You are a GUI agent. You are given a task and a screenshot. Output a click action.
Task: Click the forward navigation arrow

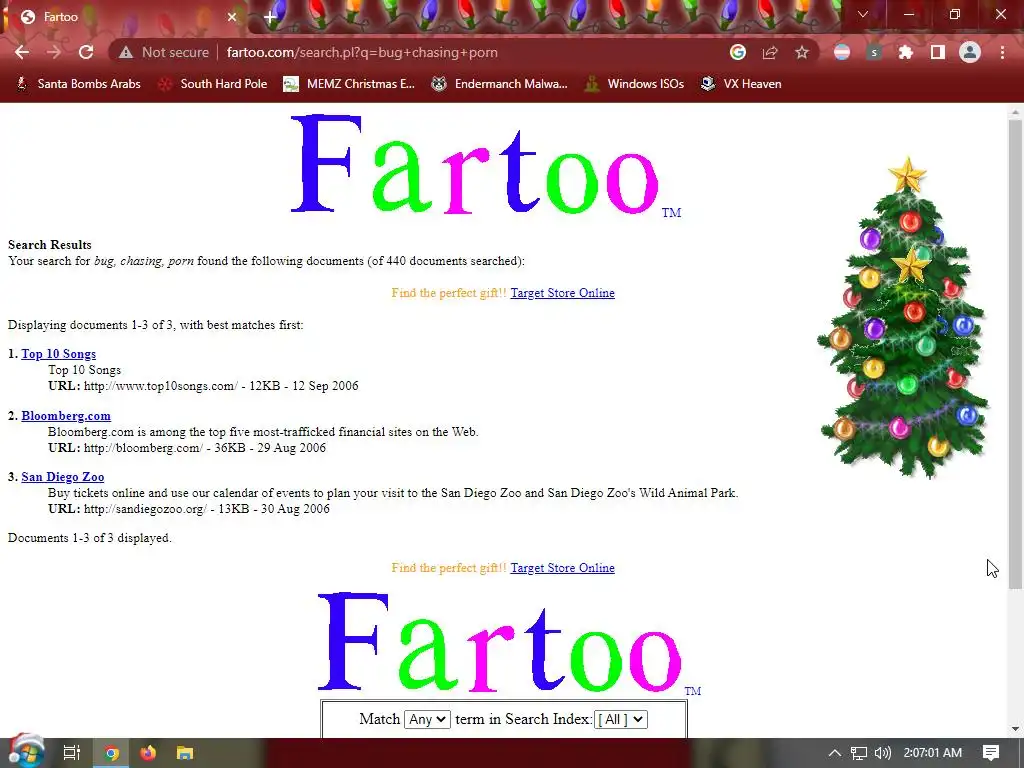tap(54, 52)
